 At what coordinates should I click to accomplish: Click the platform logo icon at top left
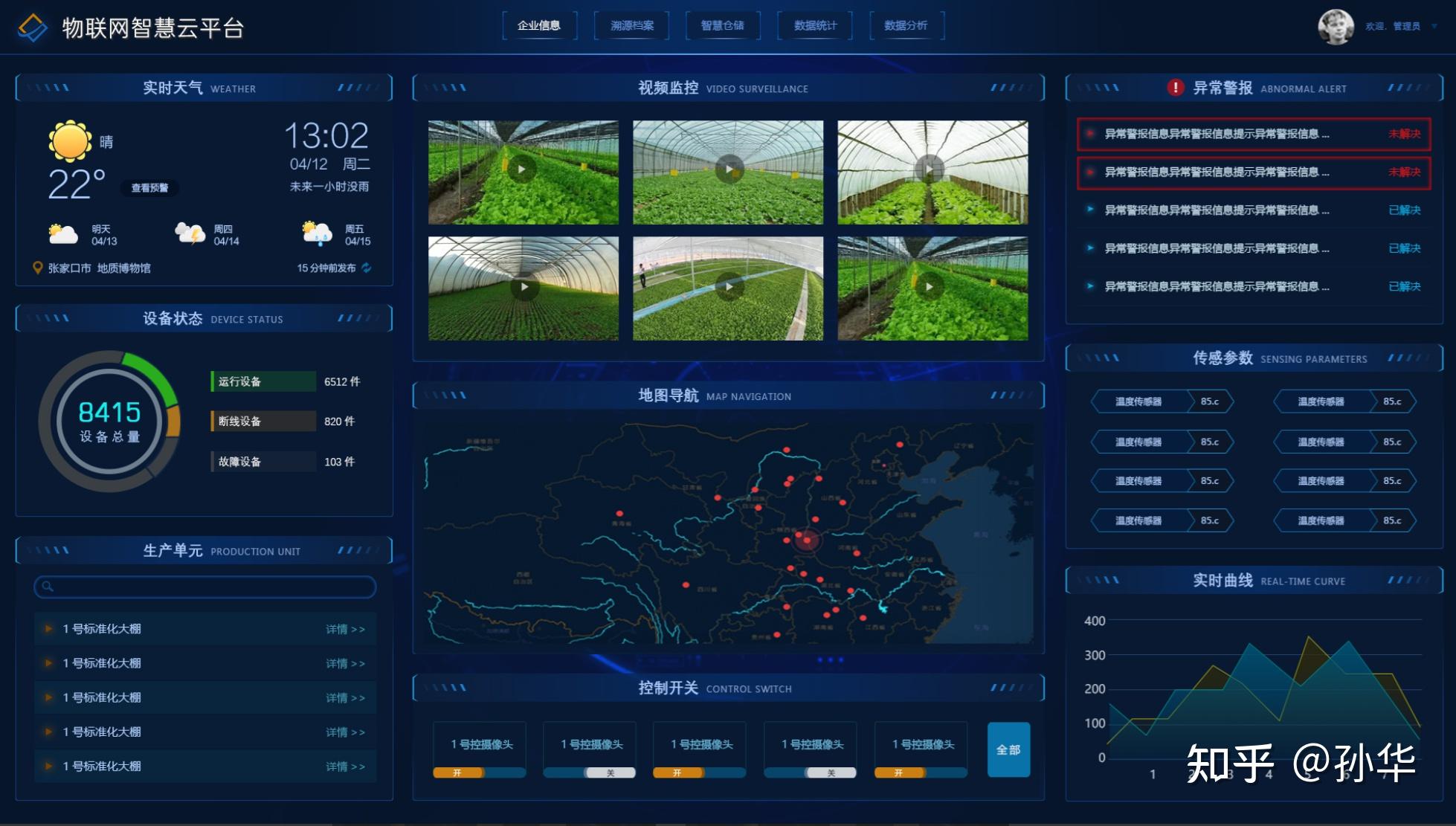32,28
